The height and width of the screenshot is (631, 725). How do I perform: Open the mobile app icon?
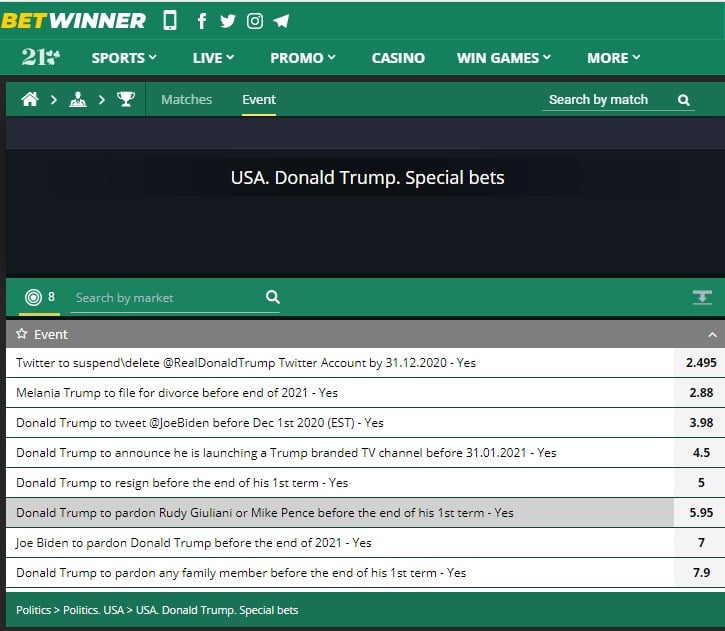(170, 21)
